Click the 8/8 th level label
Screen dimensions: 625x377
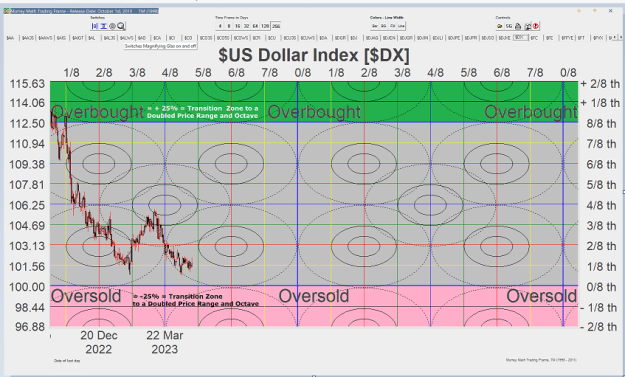click(x=601, y=124)
